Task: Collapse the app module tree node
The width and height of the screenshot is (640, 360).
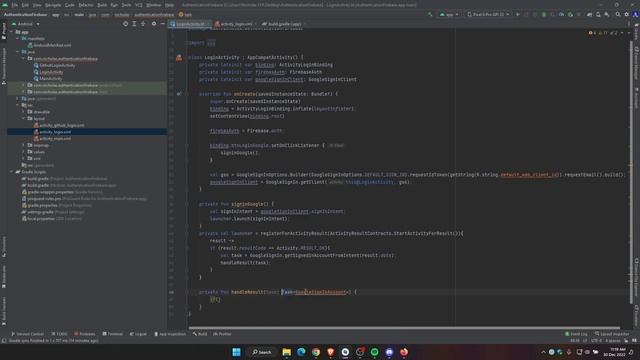Action: click(11, 32)
